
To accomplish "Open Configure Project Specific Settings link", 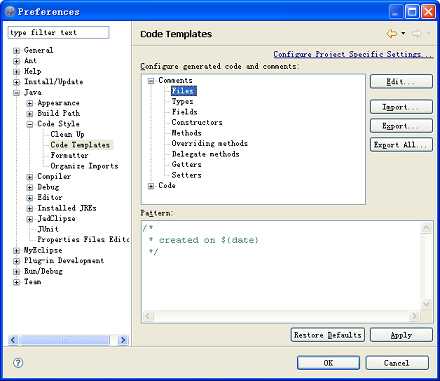I will (x=353, y=54).
